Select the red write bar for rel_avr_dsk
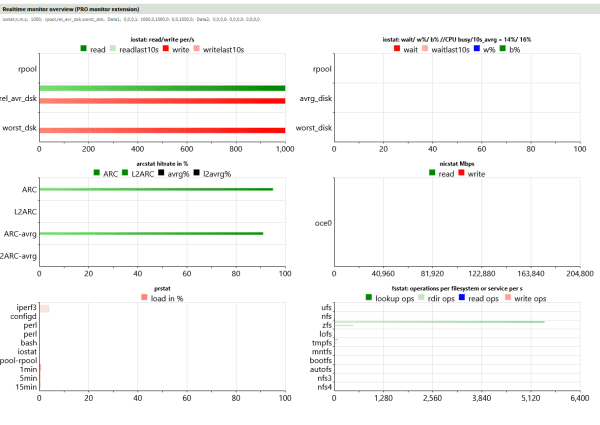This screenshot has width=600, height=425. (162, 101)
